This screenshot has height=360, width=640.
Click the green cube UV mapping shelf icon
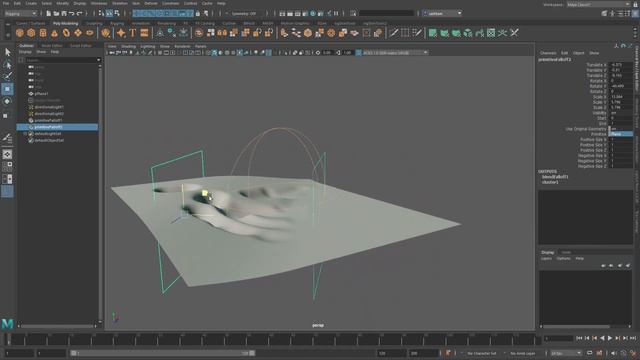coord(468,33)
